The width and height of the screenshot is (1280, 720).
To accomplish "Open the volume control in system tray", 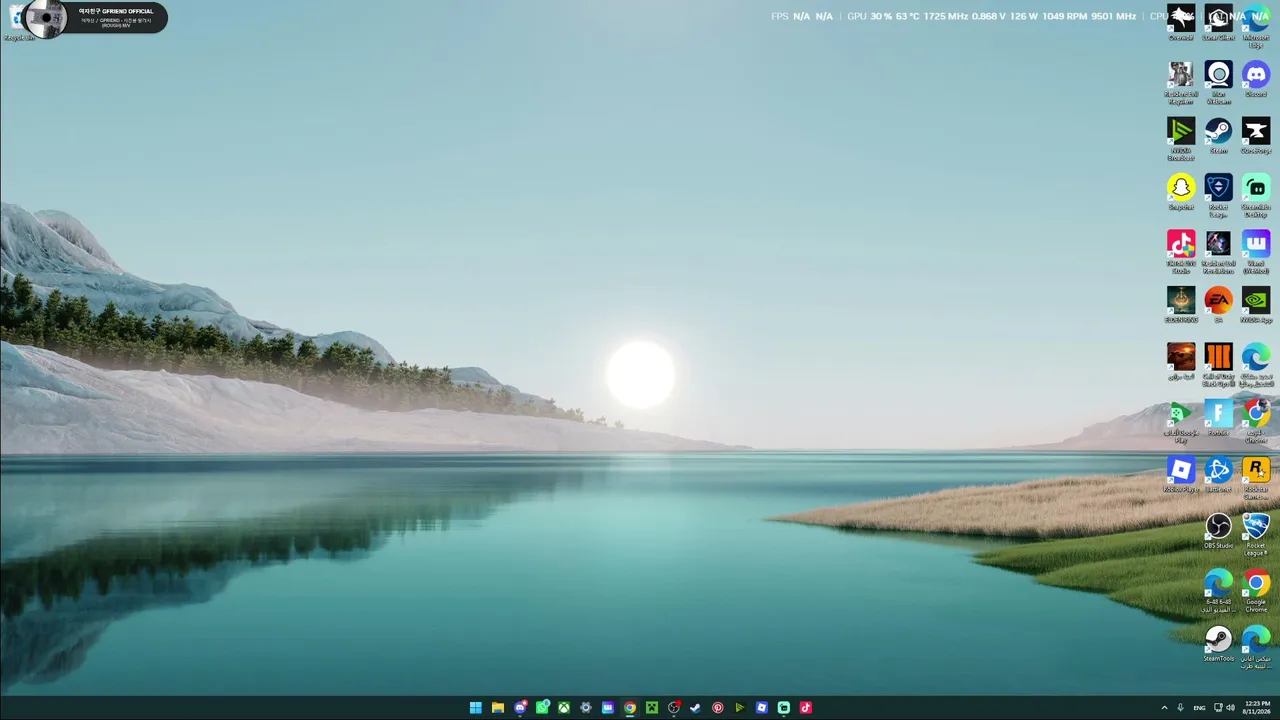I will [1230, 708].
